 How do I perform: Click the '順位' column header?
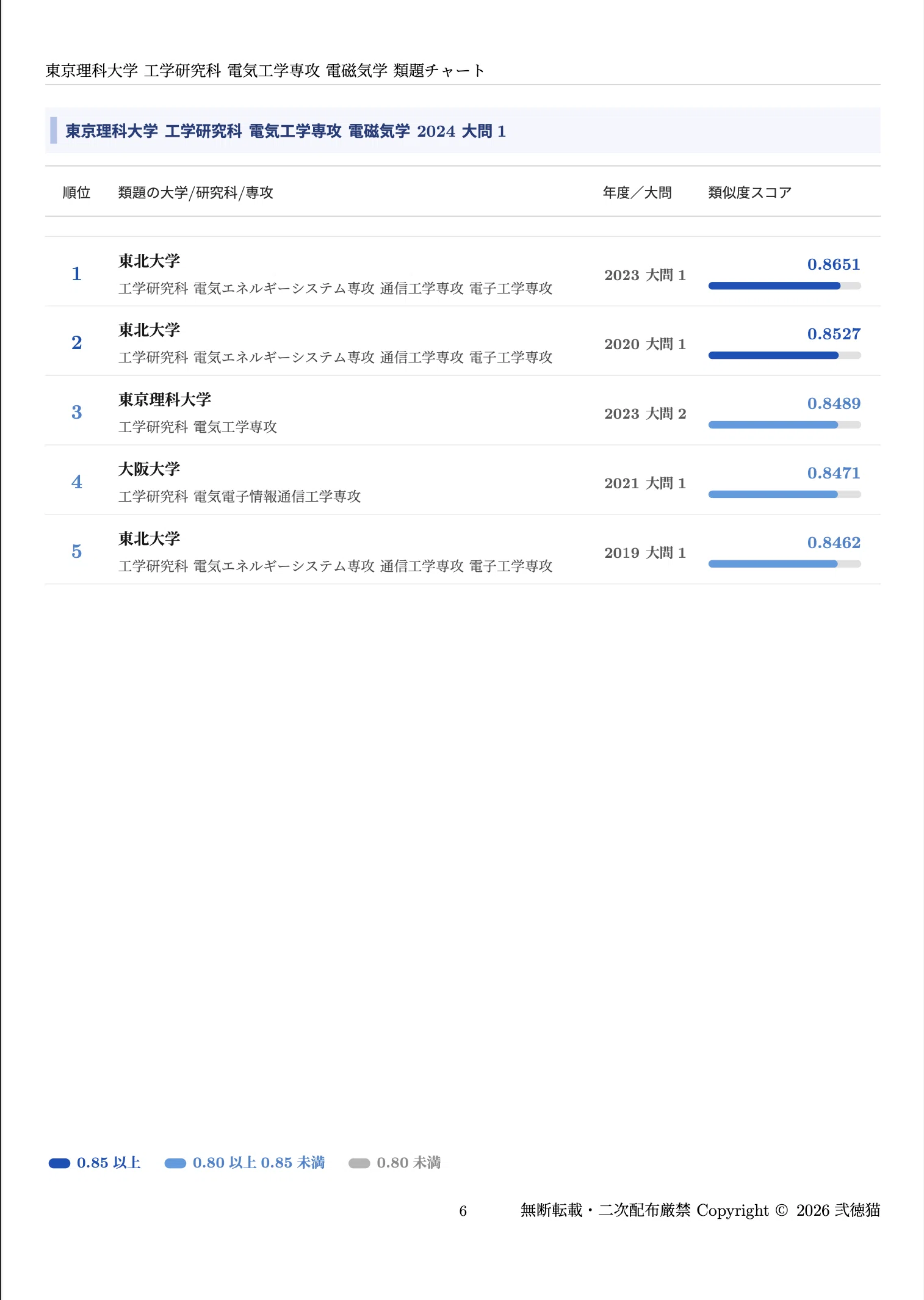pyautogui.click(x=76, y=193)
